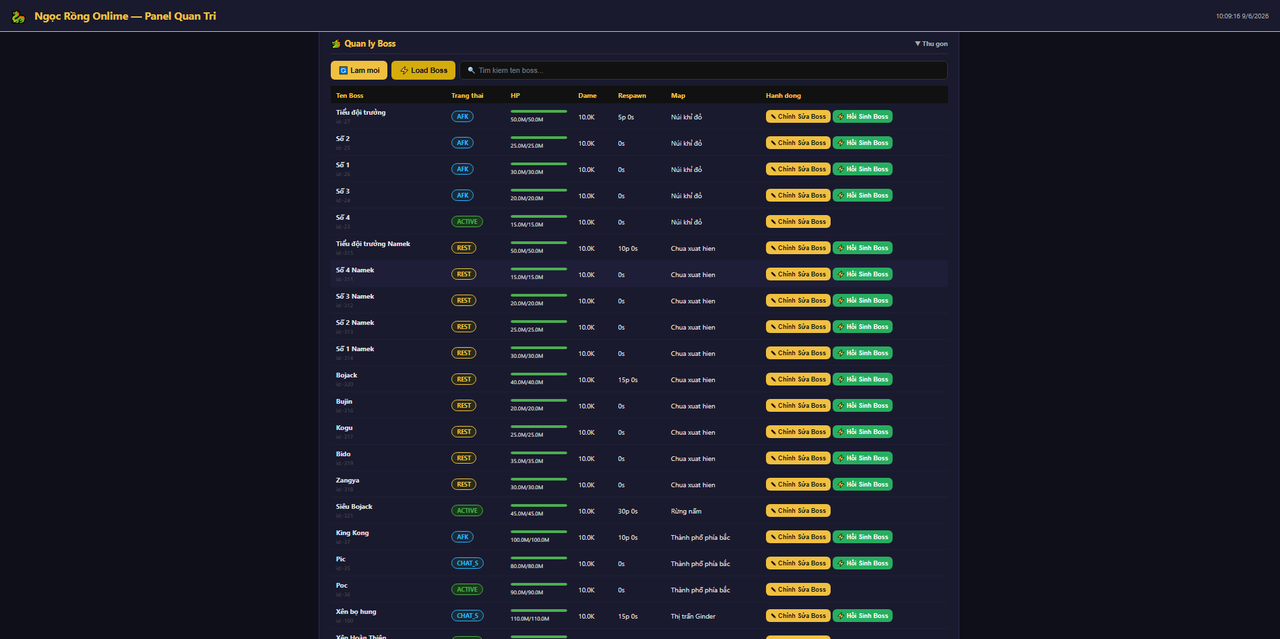Image resolution: width=1280 pixels, height=639 pixels.
Task: Click the AFK badge of Số 1
Action: pyautogui.click(x=462, y=169)
